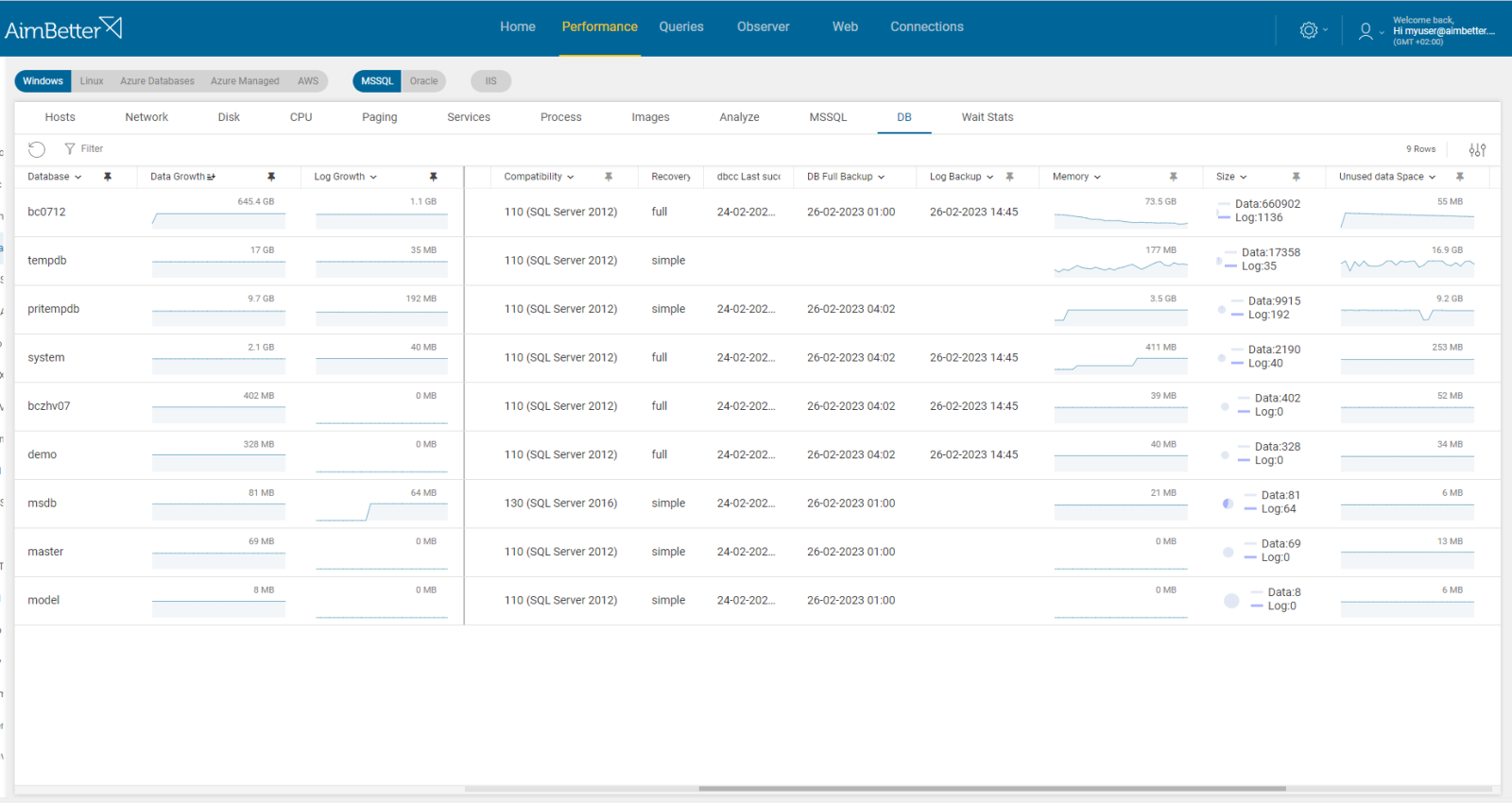Switch to the CPU tab
The height and width of the screenshot is (803, 1512).
pyautogui.click(x=301, y=117)
